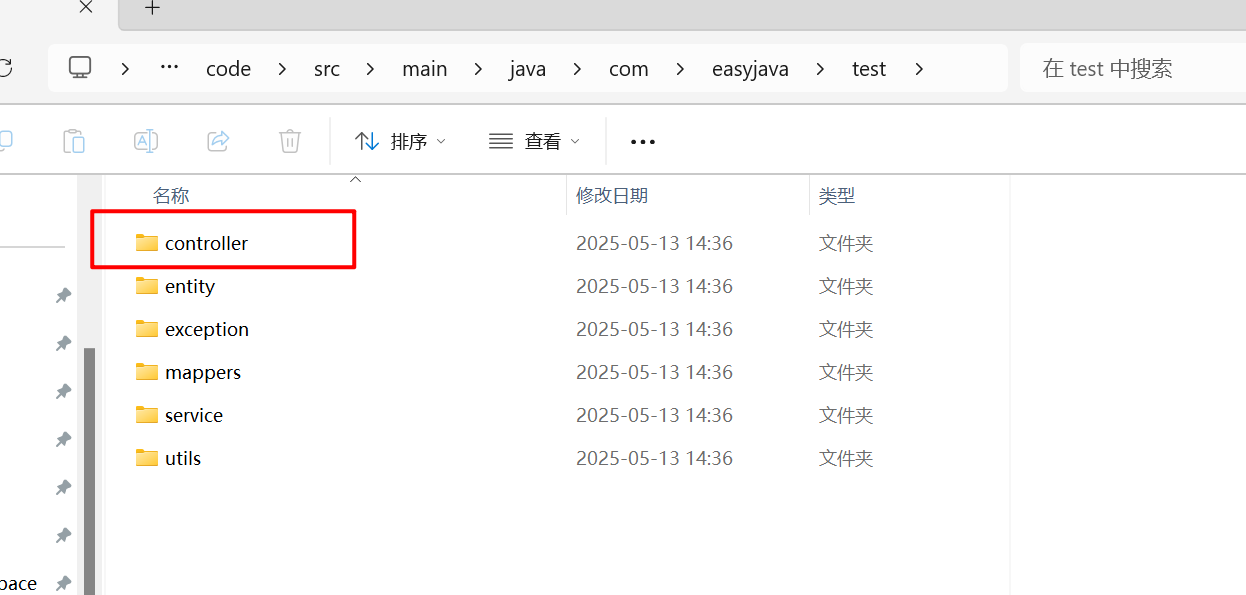Viewport: 1246px width, 595px height.
Task: Click the paste clipboard icon
Action: pos(74,141)
